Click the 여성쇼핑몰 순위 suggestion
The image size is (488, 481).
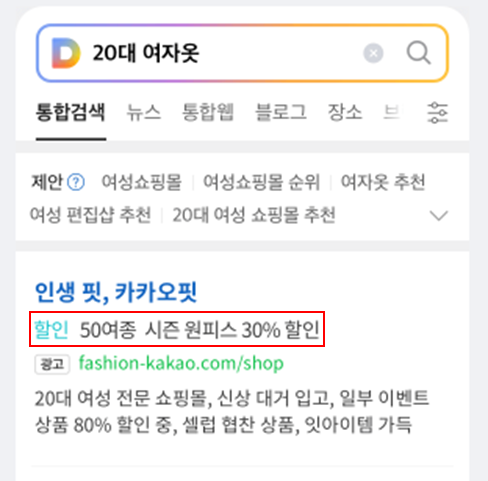[262, 182]
